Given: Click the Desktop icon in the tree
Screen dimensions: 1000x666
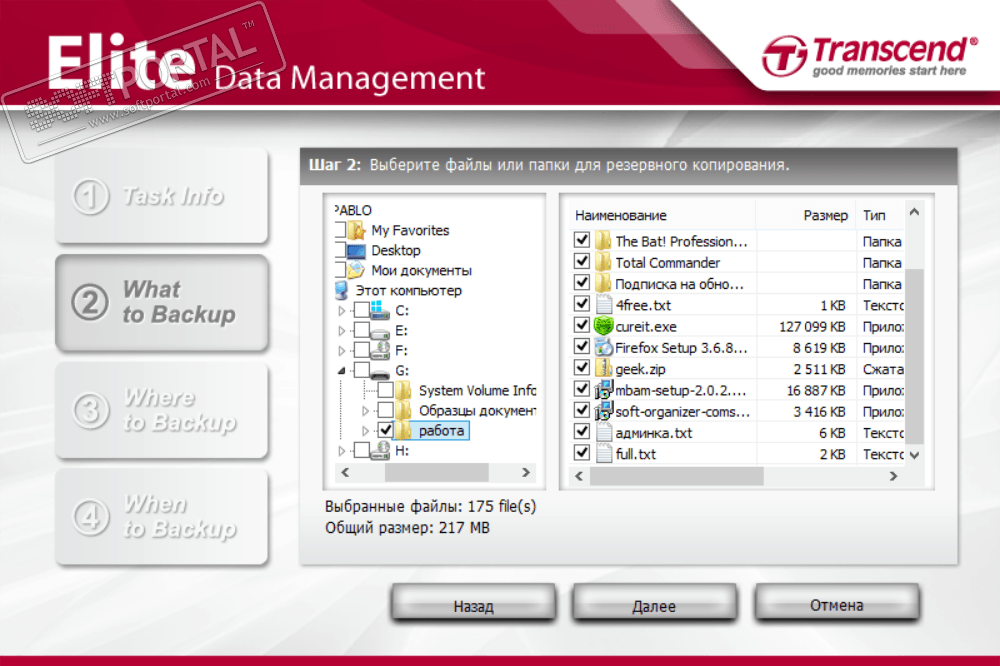Looking at the screenshot, I should 357,250.
